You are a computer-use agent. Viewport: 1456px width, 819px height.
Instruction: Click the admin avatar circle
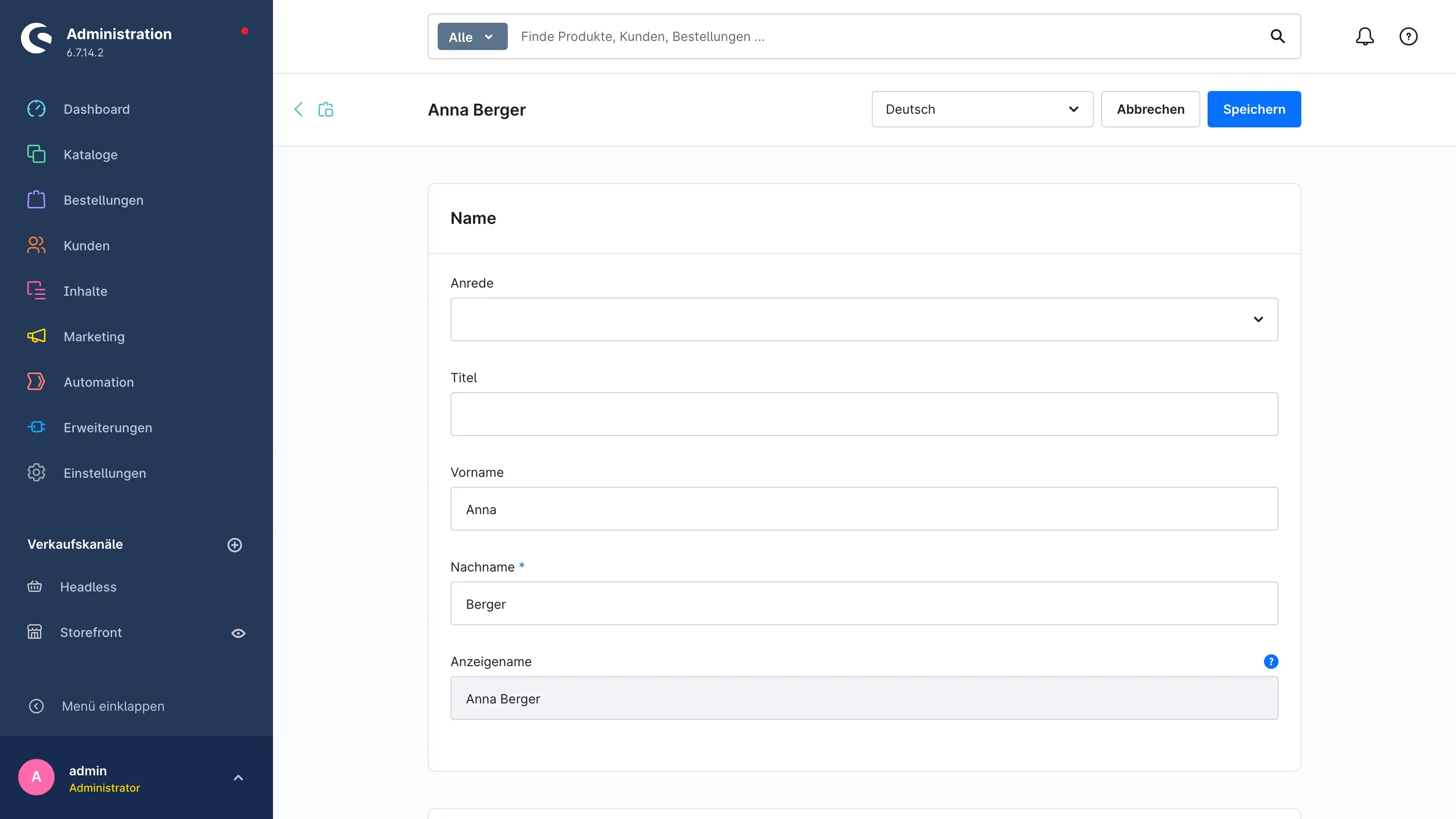click(x=36, y=777)
